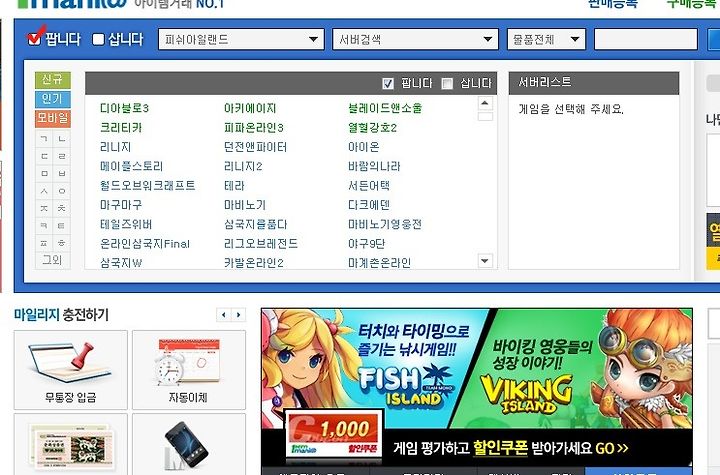The height and width of the screenshot is (475, 720).
Task: Select the 신규 tab
Action: tap(53, 80)
